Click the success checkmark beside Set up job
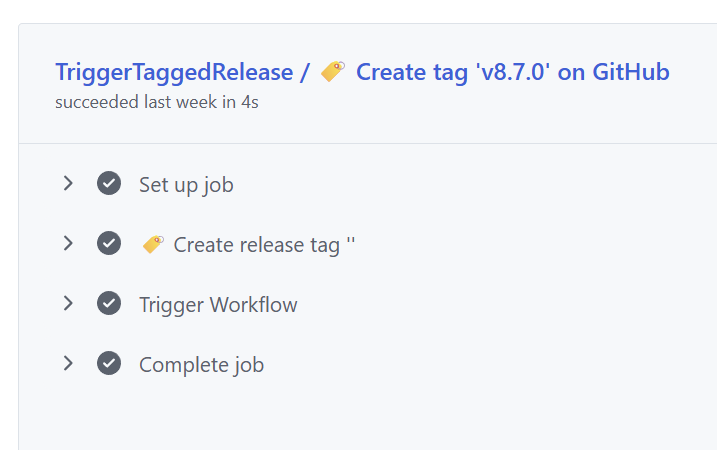The height and width of the screenshot is (450, 717). coord(109,183)
